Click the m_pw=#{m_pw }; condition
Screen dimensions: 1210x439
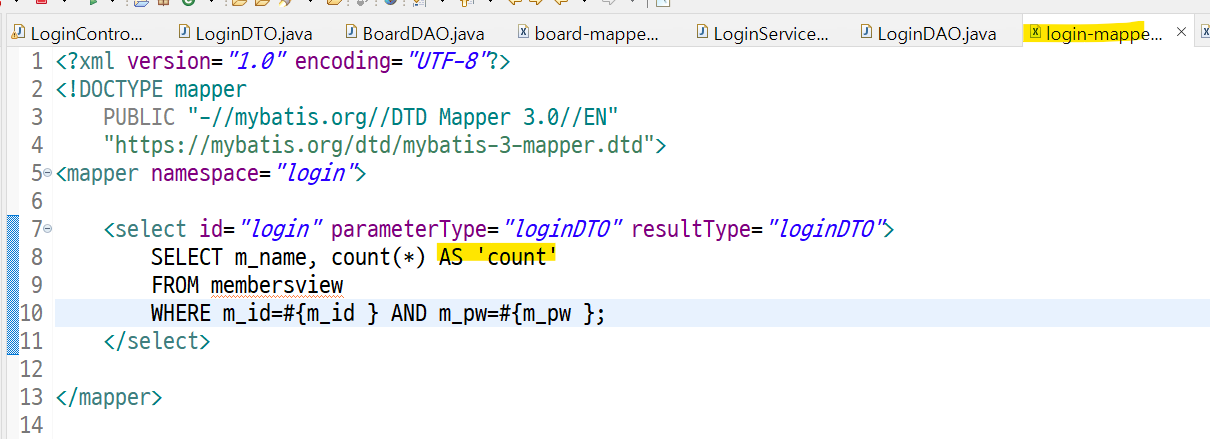pos(522,313)
